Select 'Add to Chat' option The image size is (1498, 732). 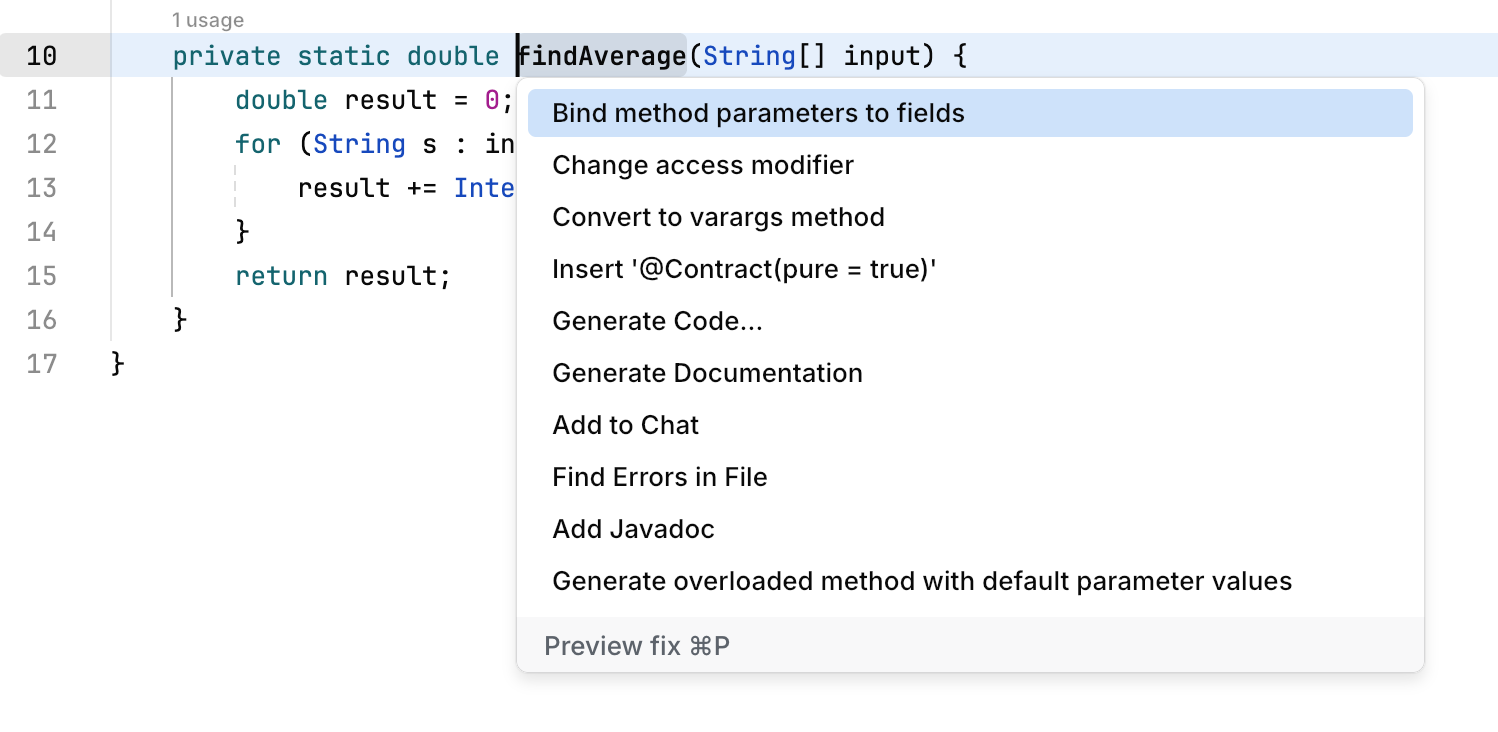[x=625, y=425]
